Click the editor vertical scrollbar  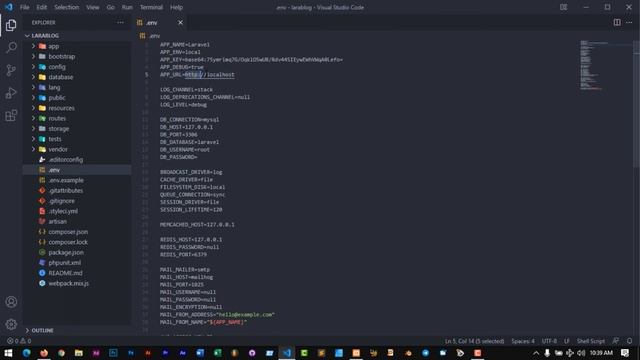(636, 104)
